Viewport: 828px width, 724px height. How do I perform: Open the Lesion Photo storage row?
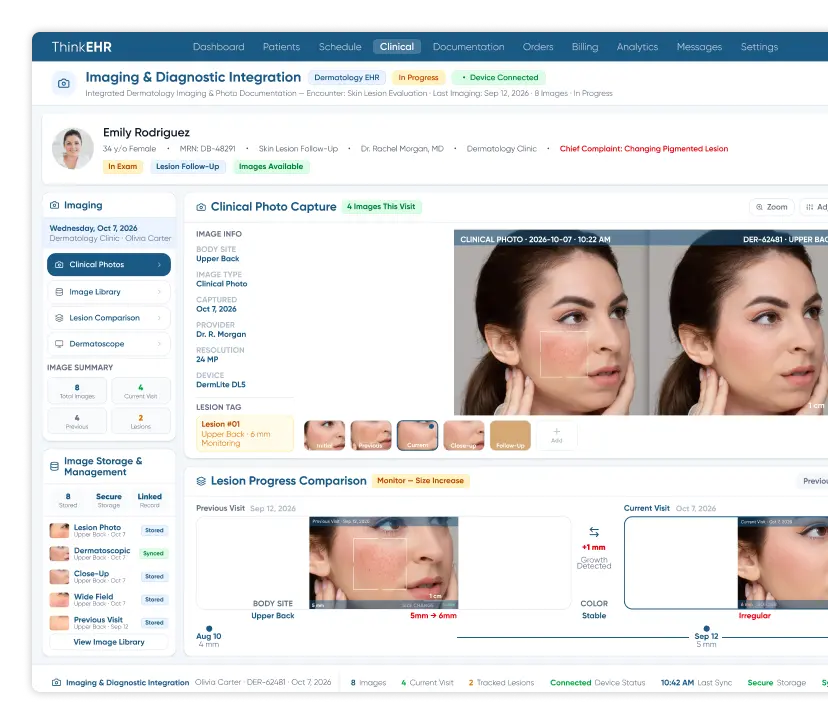(109, 530)
